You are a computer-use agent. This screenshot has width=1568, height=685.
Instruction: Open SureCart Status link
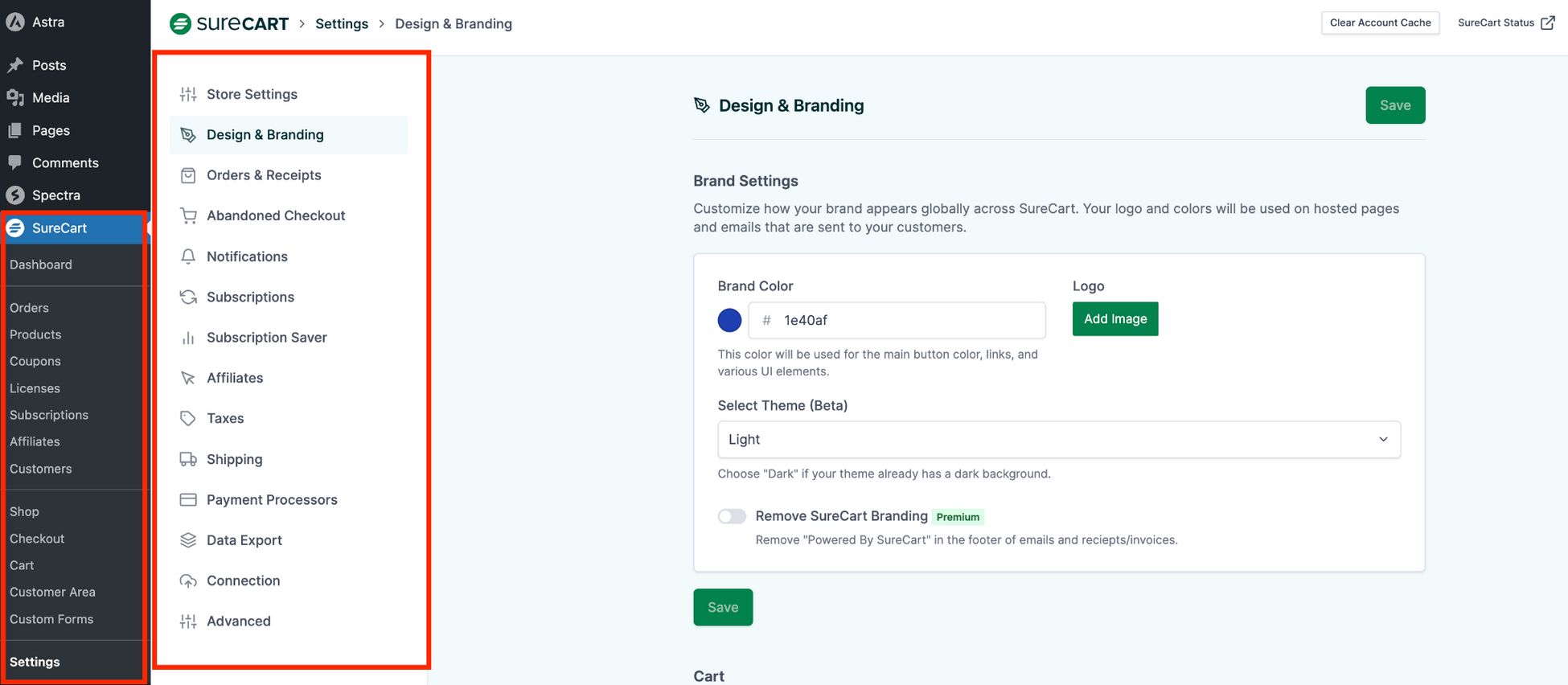[1505, 23]
